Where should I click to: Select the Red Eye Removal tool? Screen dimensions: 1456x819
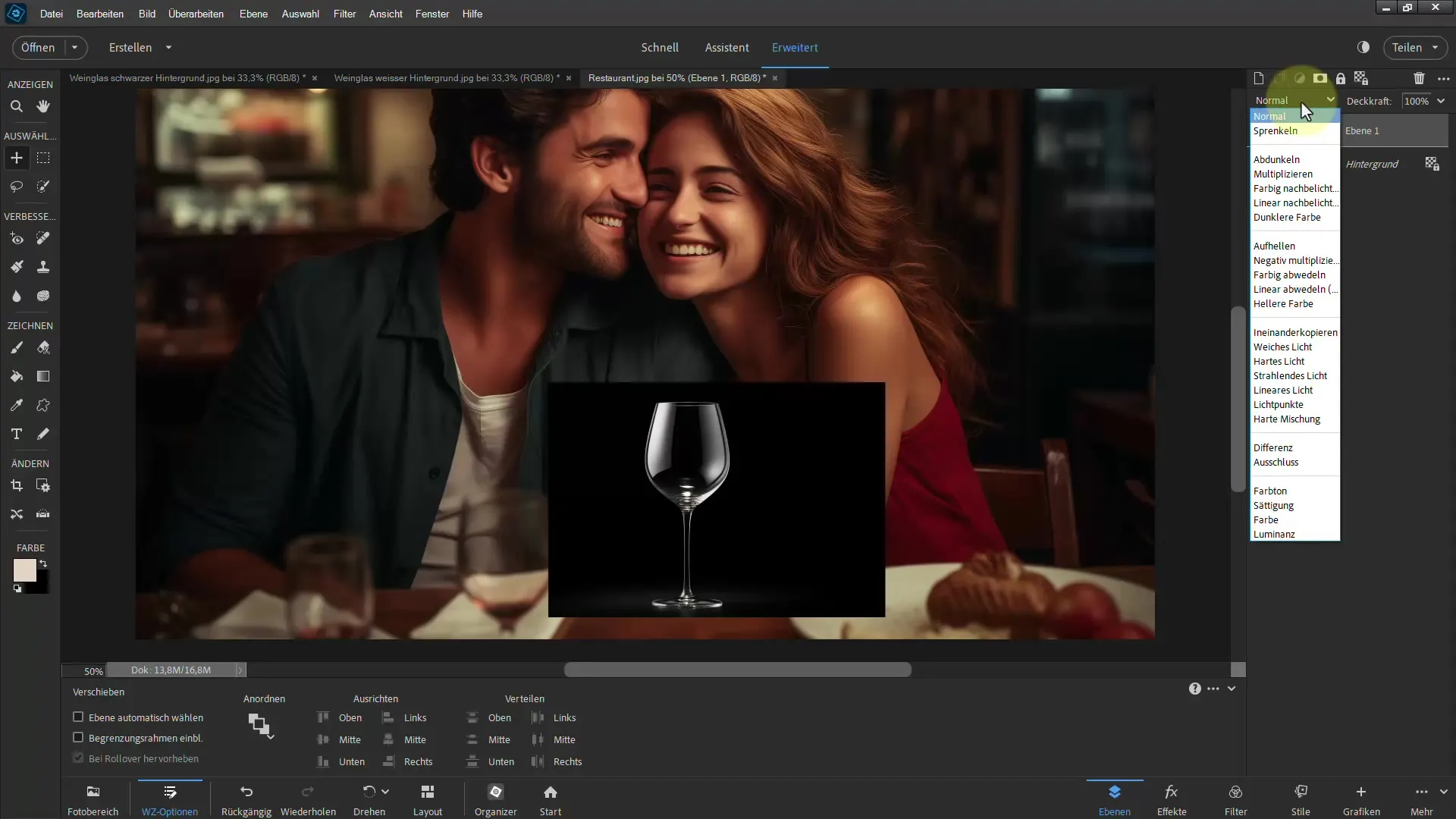coord(16,238)
